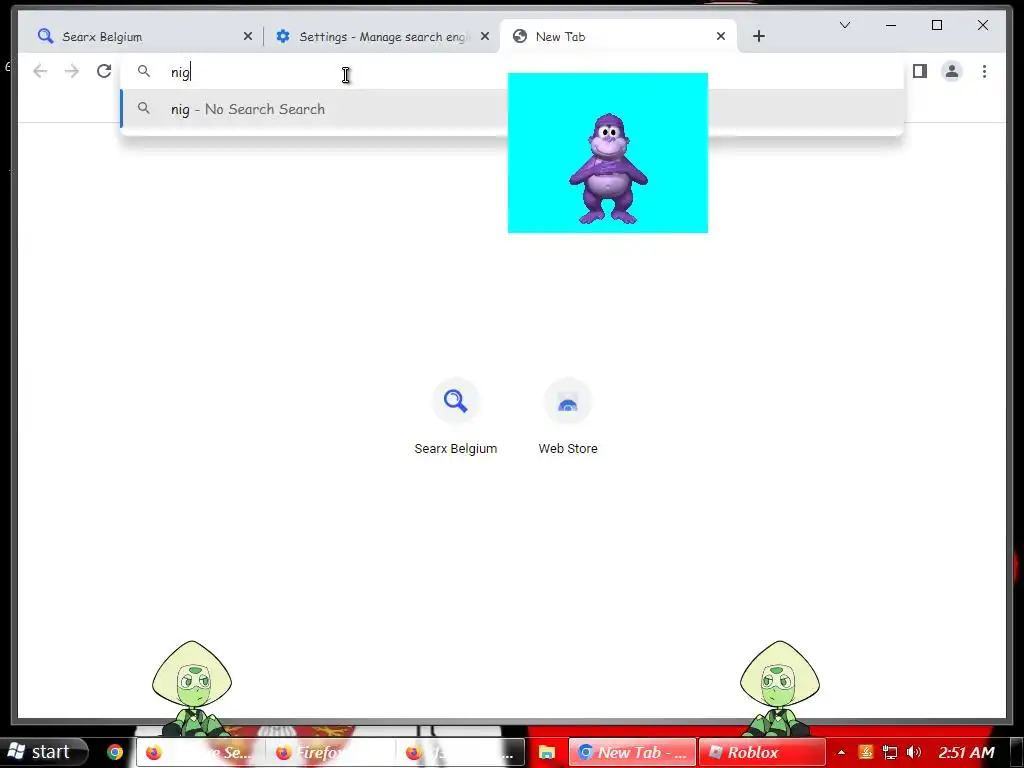Switch to the third Firefox taskbar window
This screenshot has height=768, width=1024.
460,753
